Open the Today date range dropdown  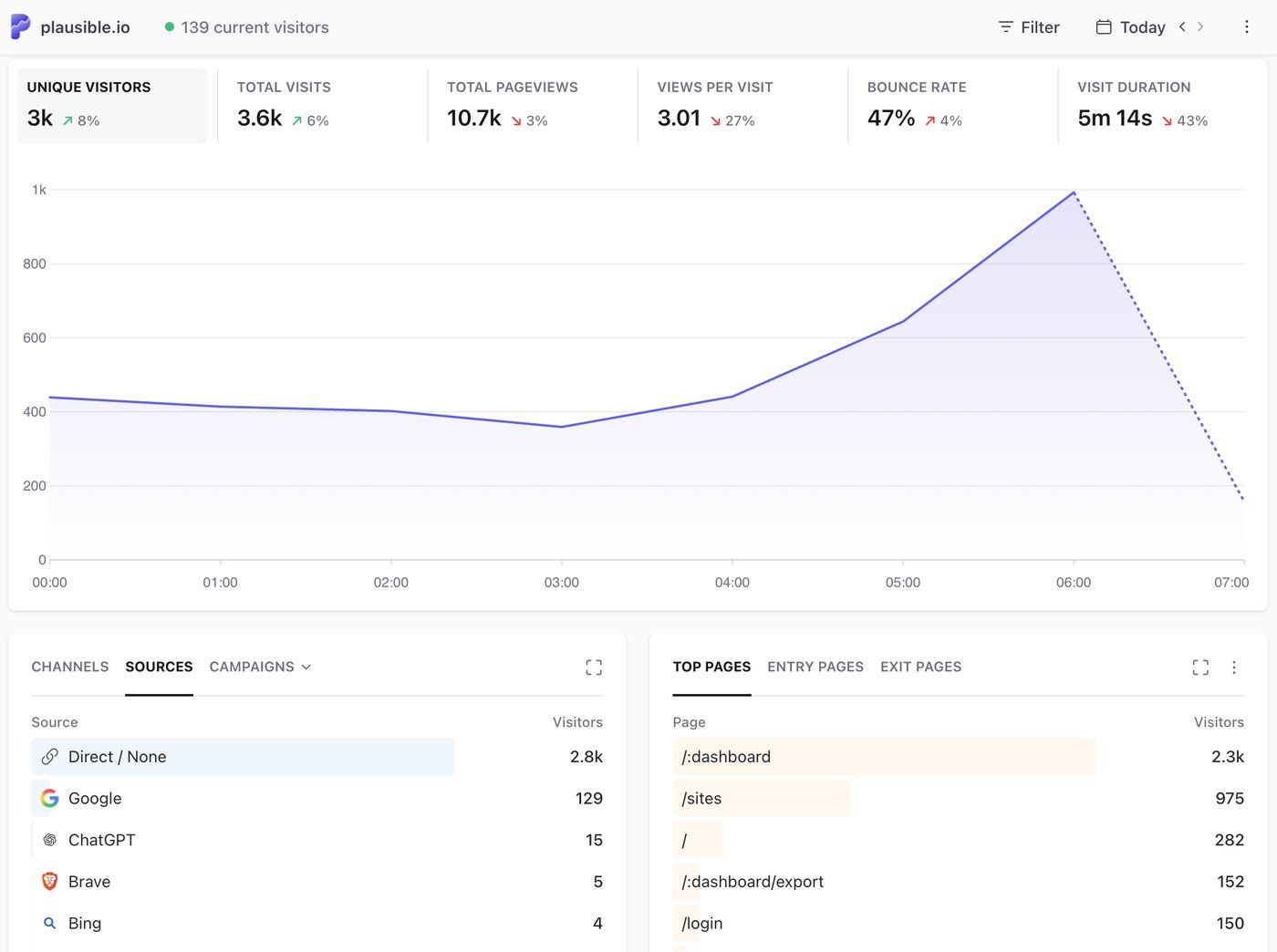[x=1131, y=27]
